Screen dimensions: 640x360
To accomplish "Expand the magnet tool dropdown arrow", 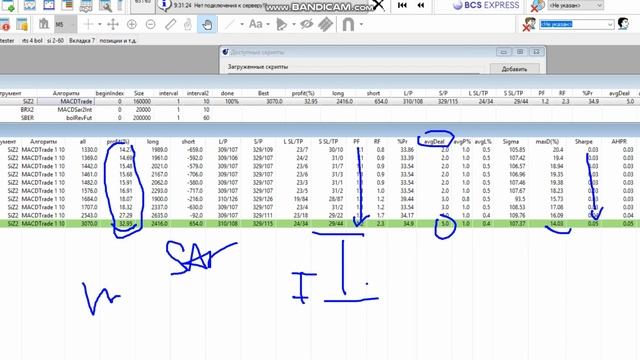I will point(361,24).
